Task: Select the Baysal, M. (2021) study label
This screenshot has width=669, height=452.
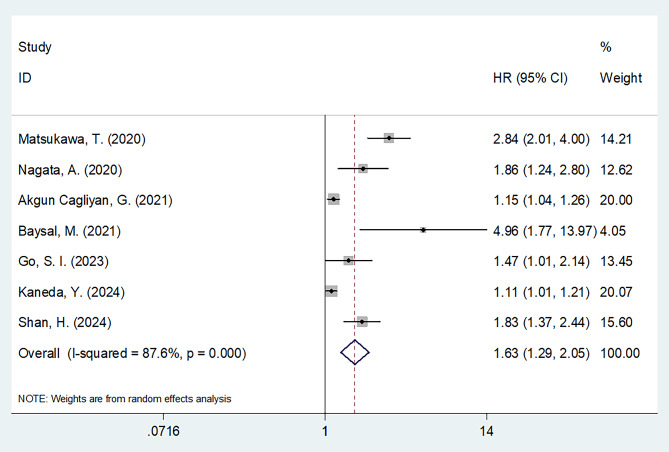Action: 70,231
